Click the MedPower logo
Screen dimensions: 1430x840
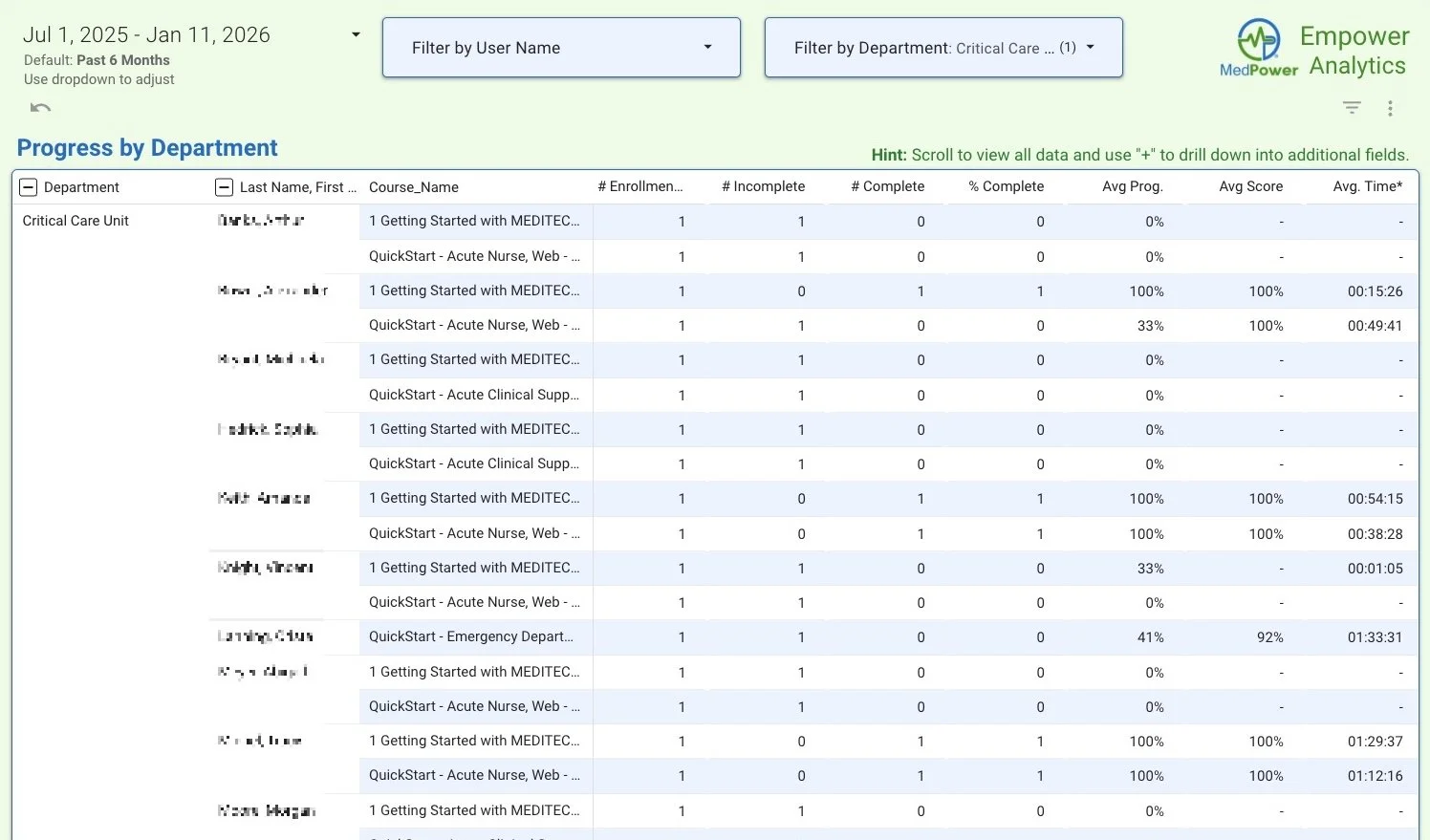1259,48
